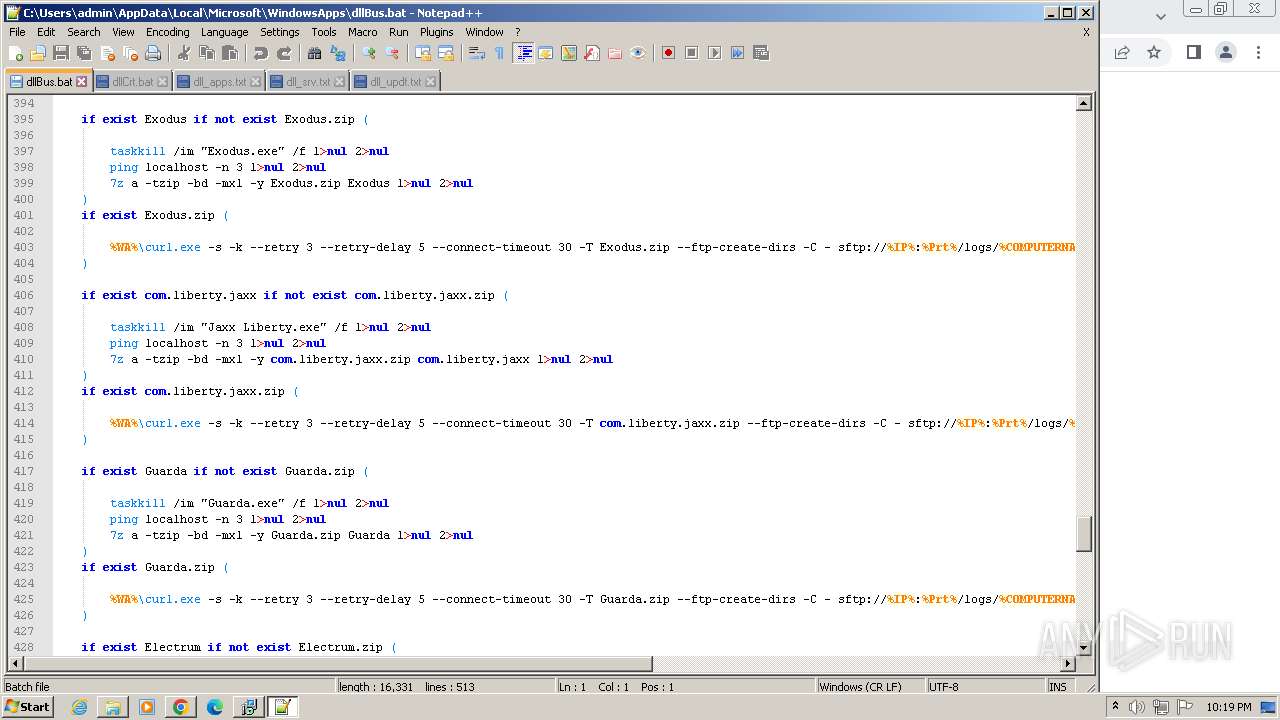Show the Document Map panel

(x=569, y=53)
